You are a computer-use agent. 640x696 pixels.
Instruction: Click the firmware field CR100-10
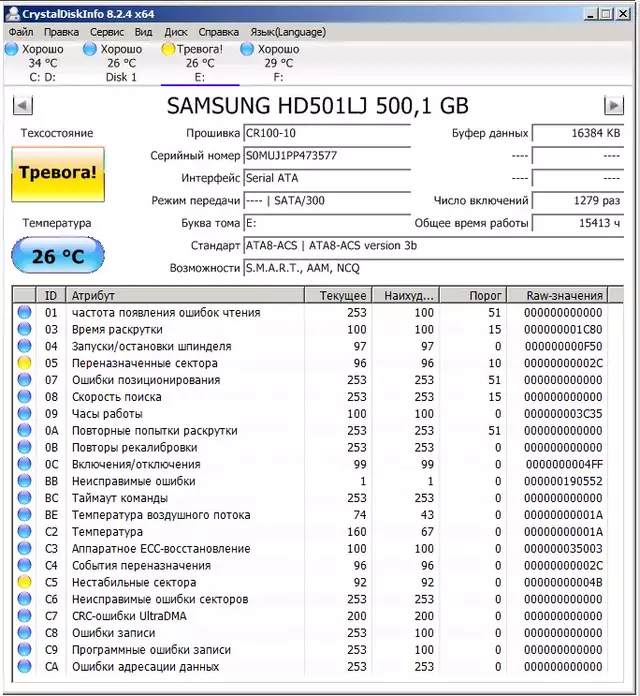tap(327, 133)
